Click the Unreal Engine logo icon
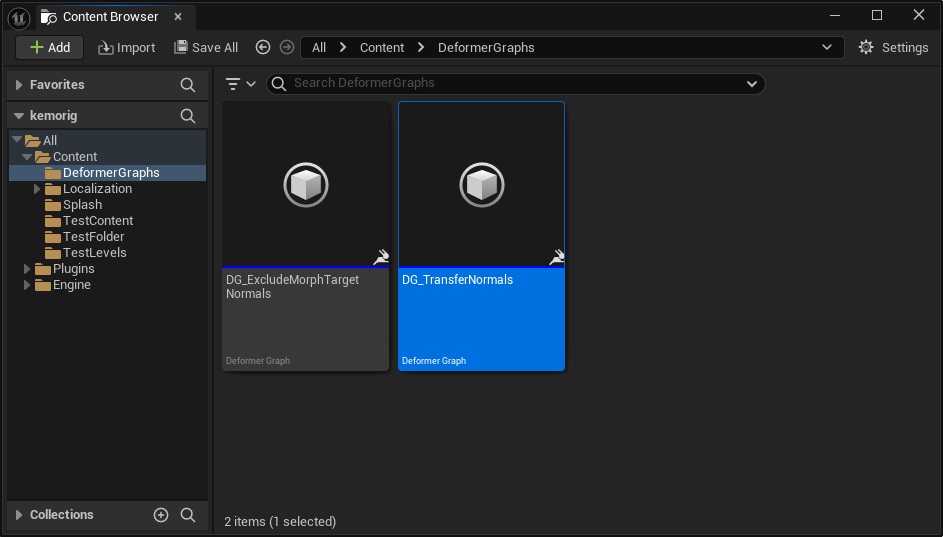 pos(18,16)
